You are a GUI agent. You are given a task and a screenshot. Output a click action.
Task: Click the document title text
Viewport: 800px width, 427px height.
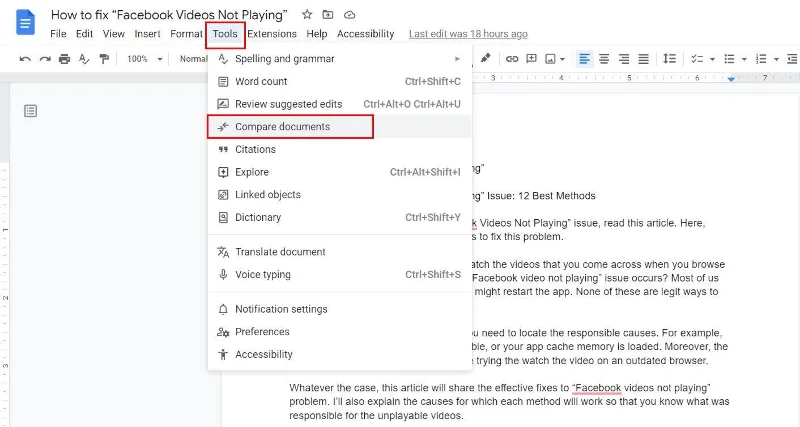click(x=169, y=15)
